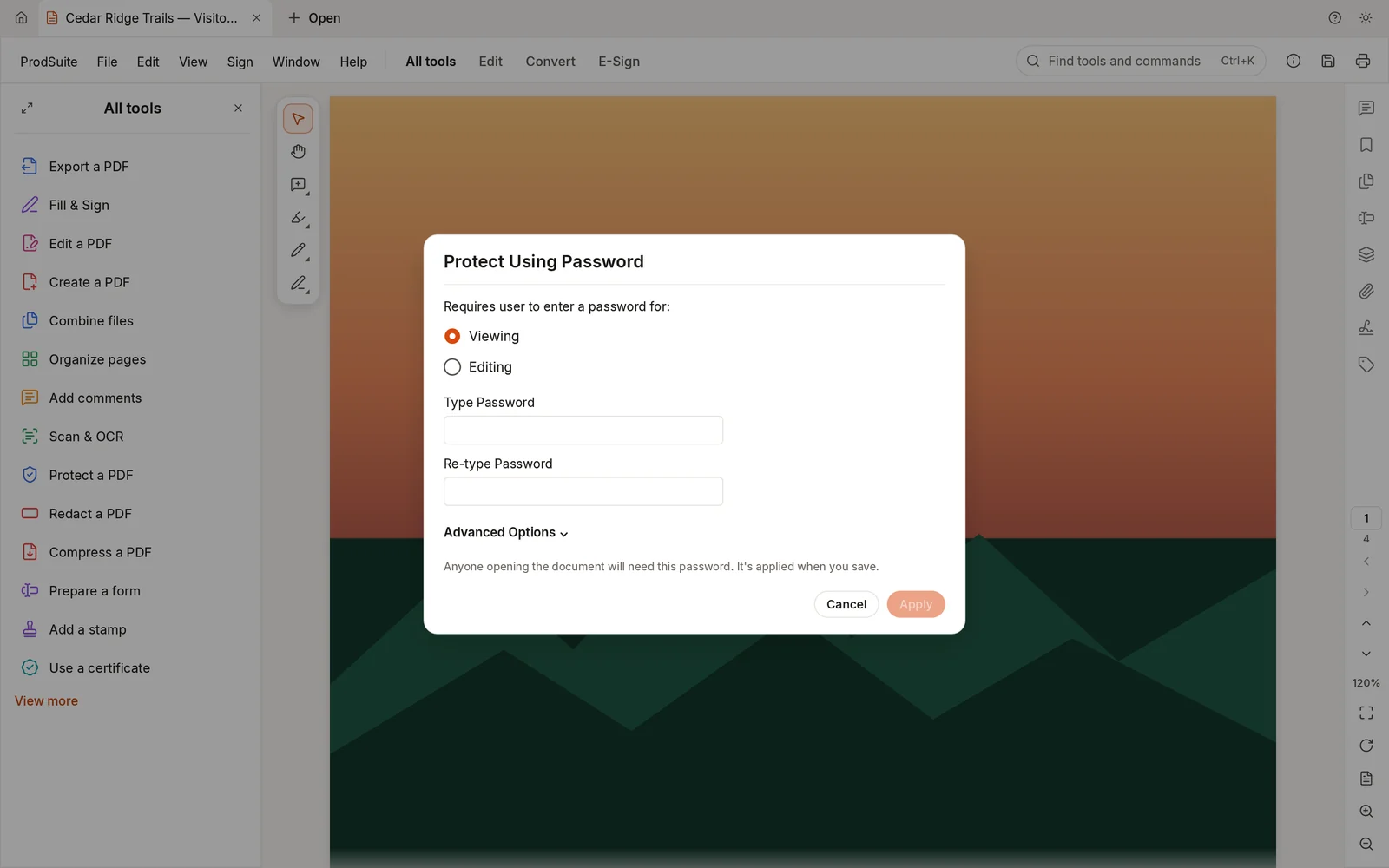
Task: Open the Page thumbnails pane icon
Action: (x=1366, y=181)
